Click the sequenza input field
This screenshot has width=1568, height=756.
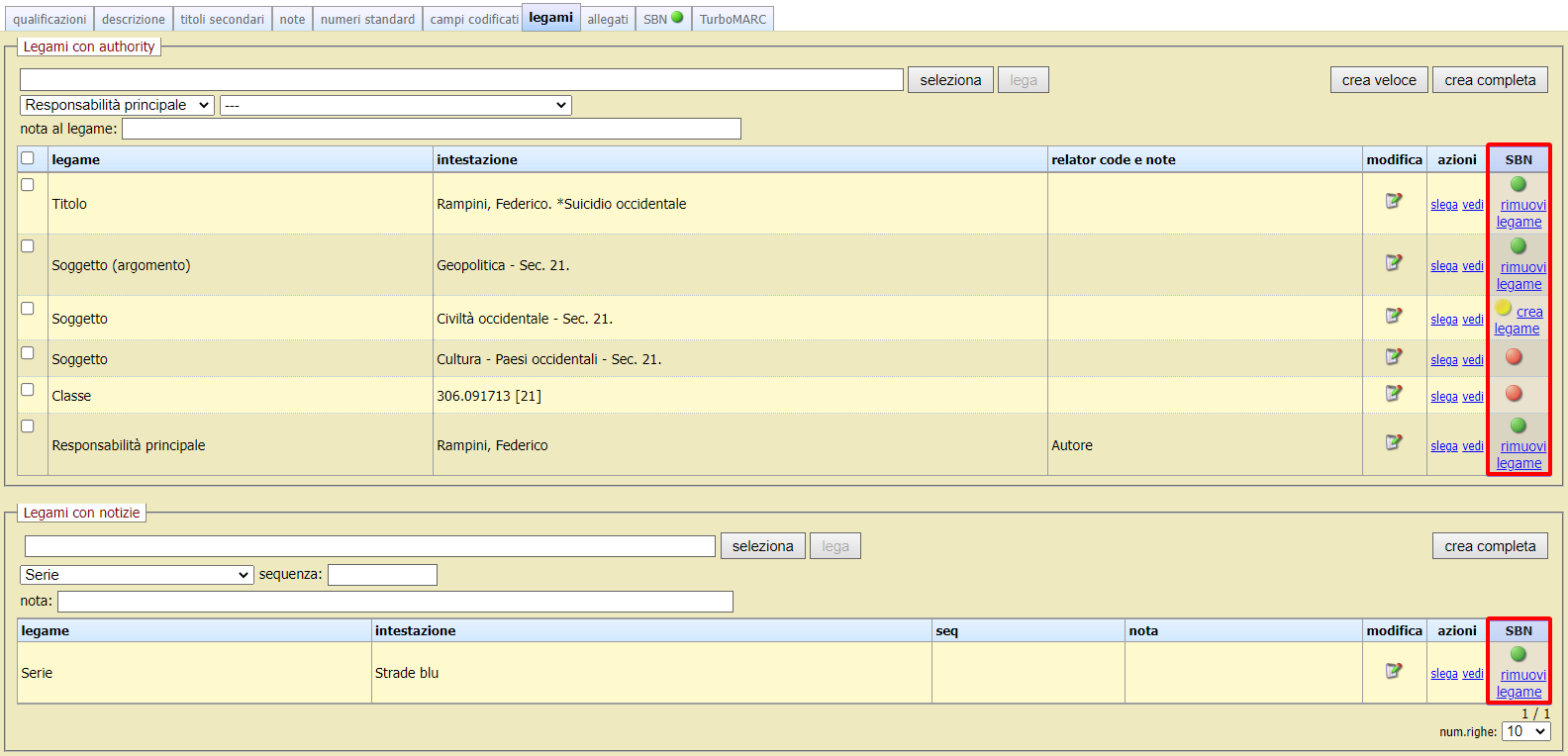click(382, 575)
